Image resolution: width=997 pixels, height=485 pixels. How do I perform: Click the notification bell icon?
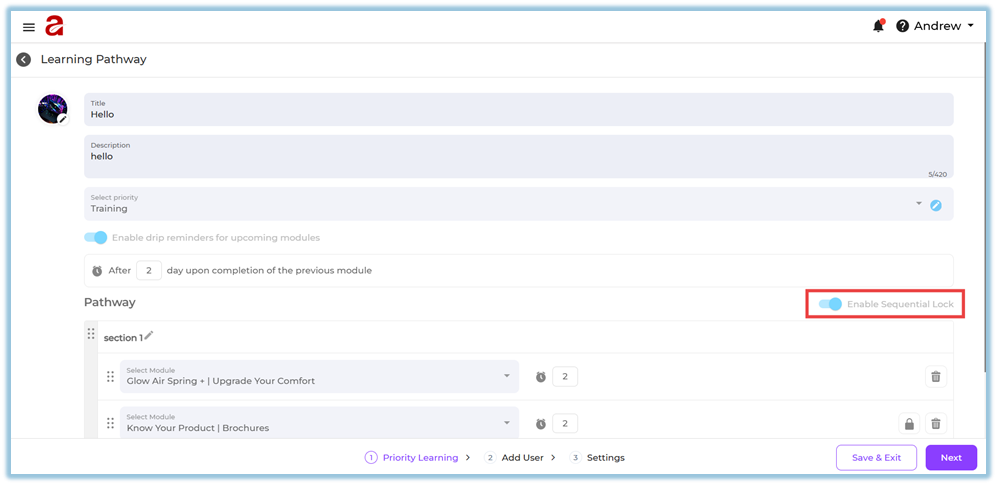[x=878, y=26]
